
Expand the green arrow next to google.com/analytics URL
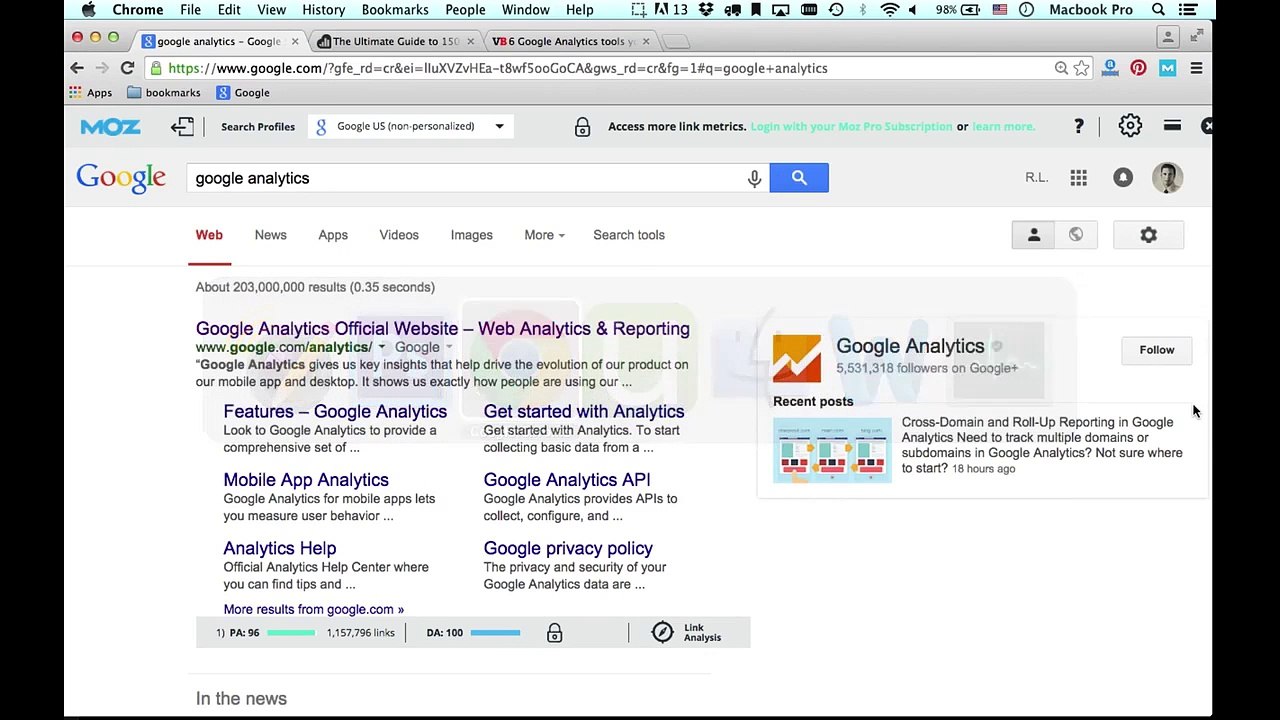[x=382, y=348]
